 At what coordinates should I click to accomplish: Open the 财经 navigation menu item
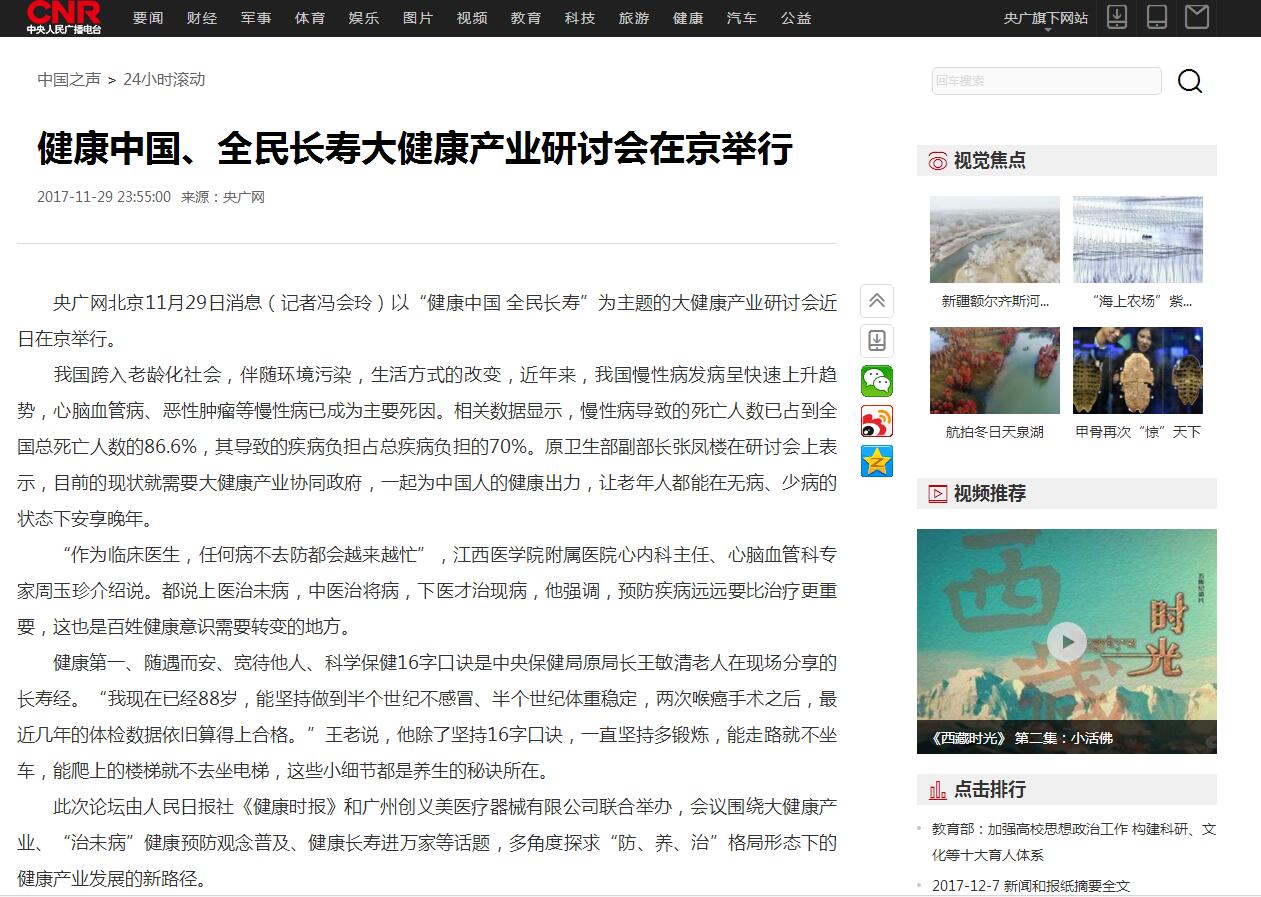tap(202, 18)
